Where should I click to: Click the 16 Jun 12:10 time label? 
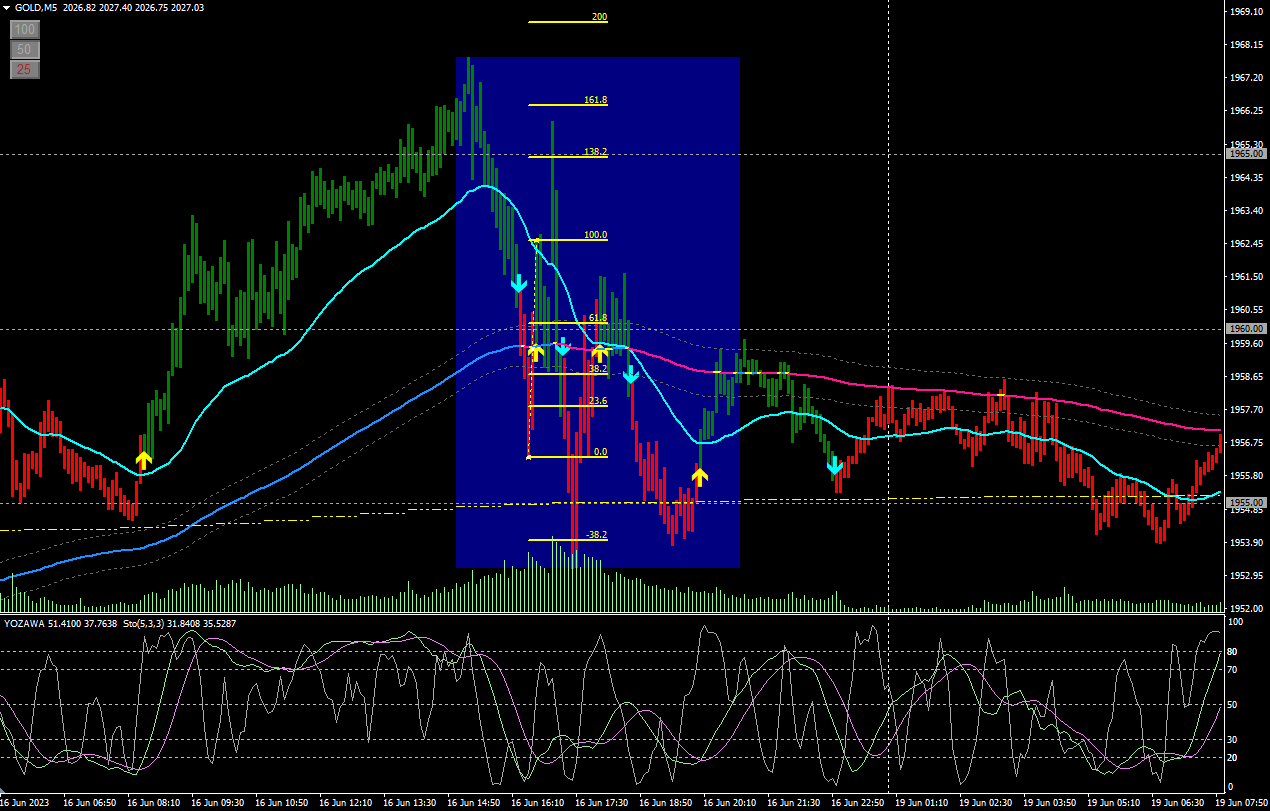coord(348,802)
